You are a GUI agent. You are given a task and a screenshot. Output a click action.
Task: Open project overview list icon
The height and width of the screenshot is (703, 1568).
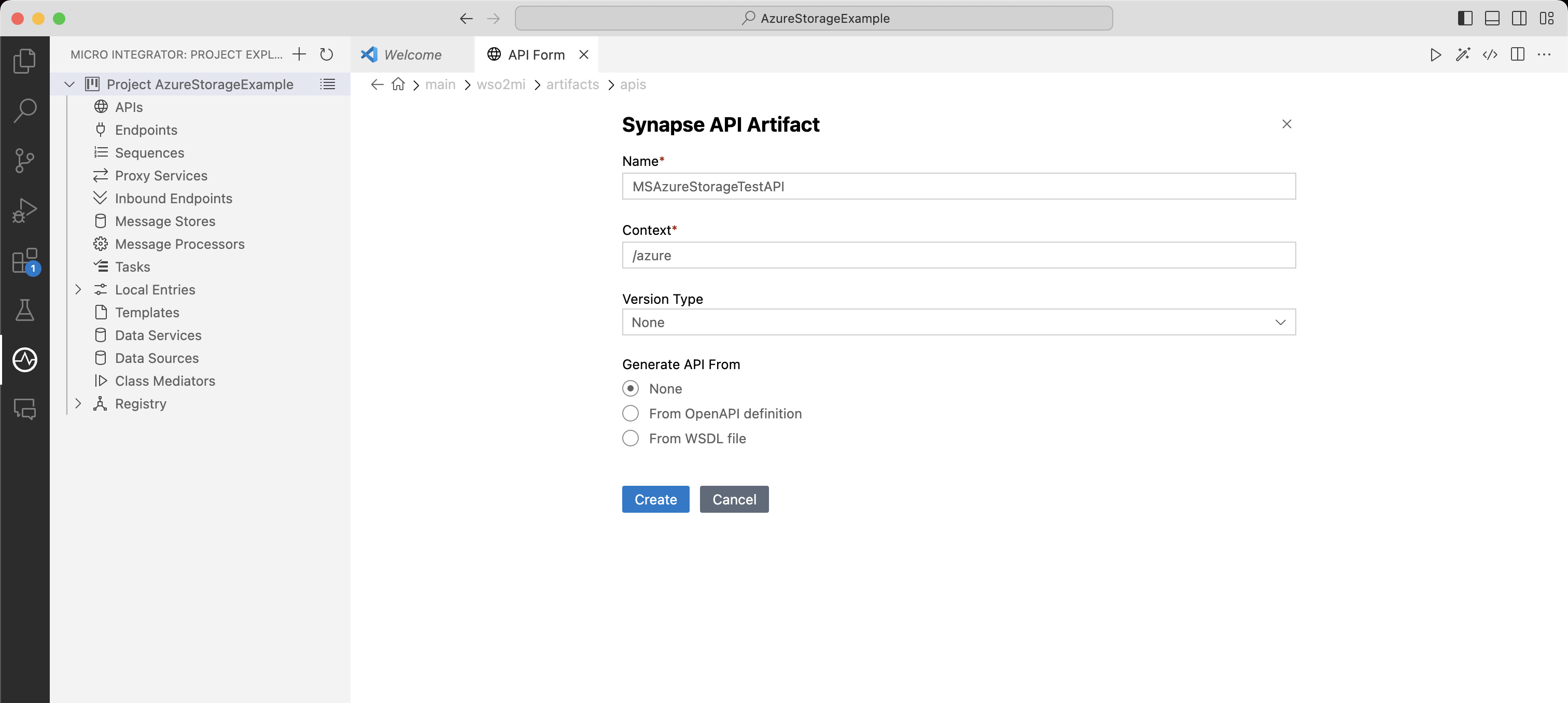point(328,84)
